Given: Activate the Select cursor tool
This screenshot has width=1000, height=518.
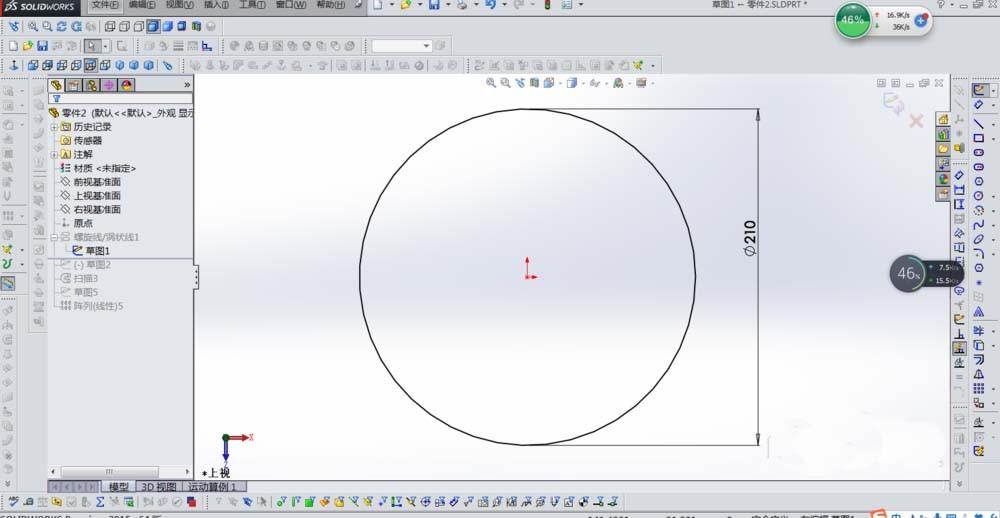Looking at the screenshot, I should pyautogui.click(x=93, y=46).
